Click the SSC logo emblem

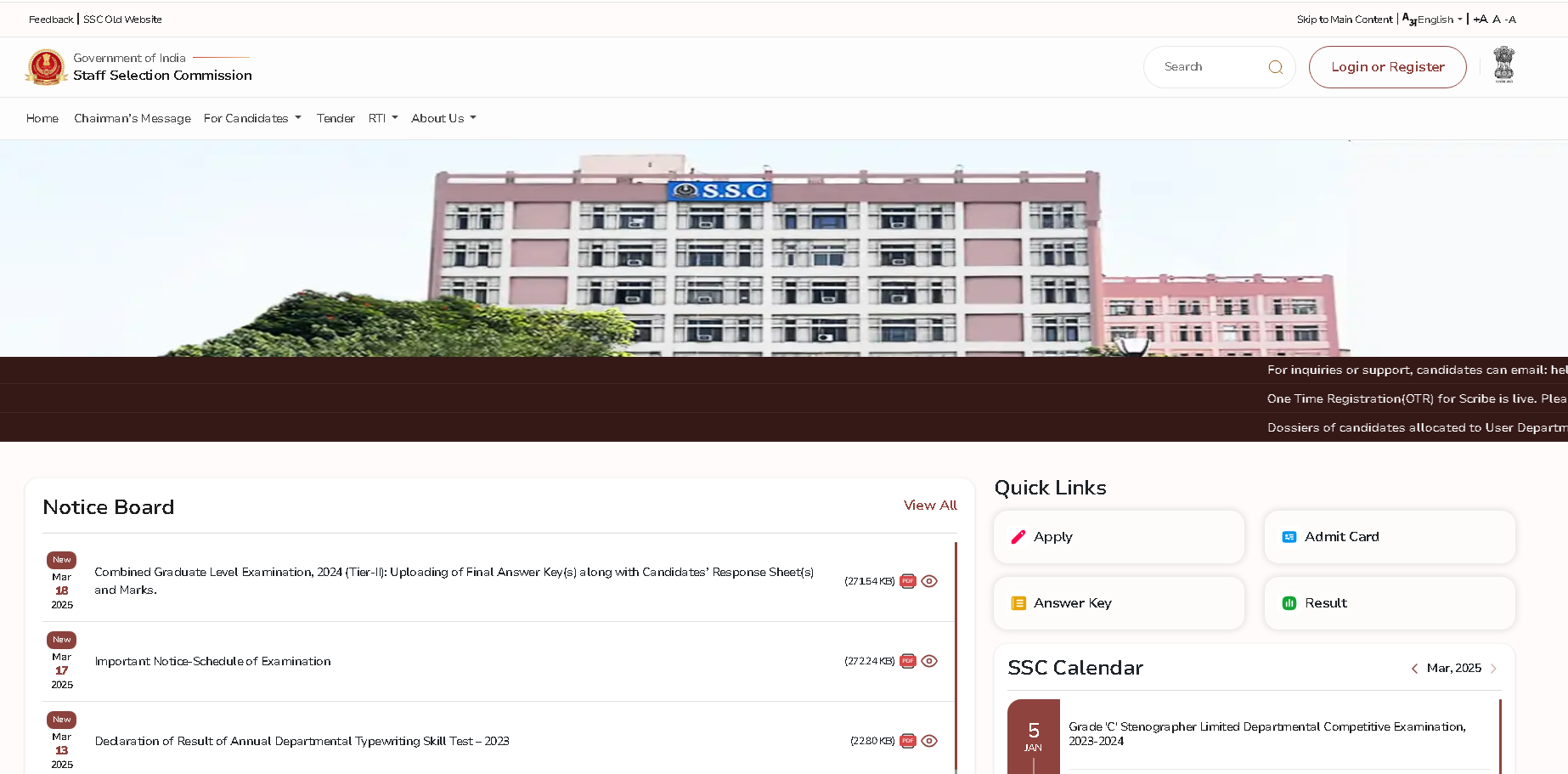[47, 67]
